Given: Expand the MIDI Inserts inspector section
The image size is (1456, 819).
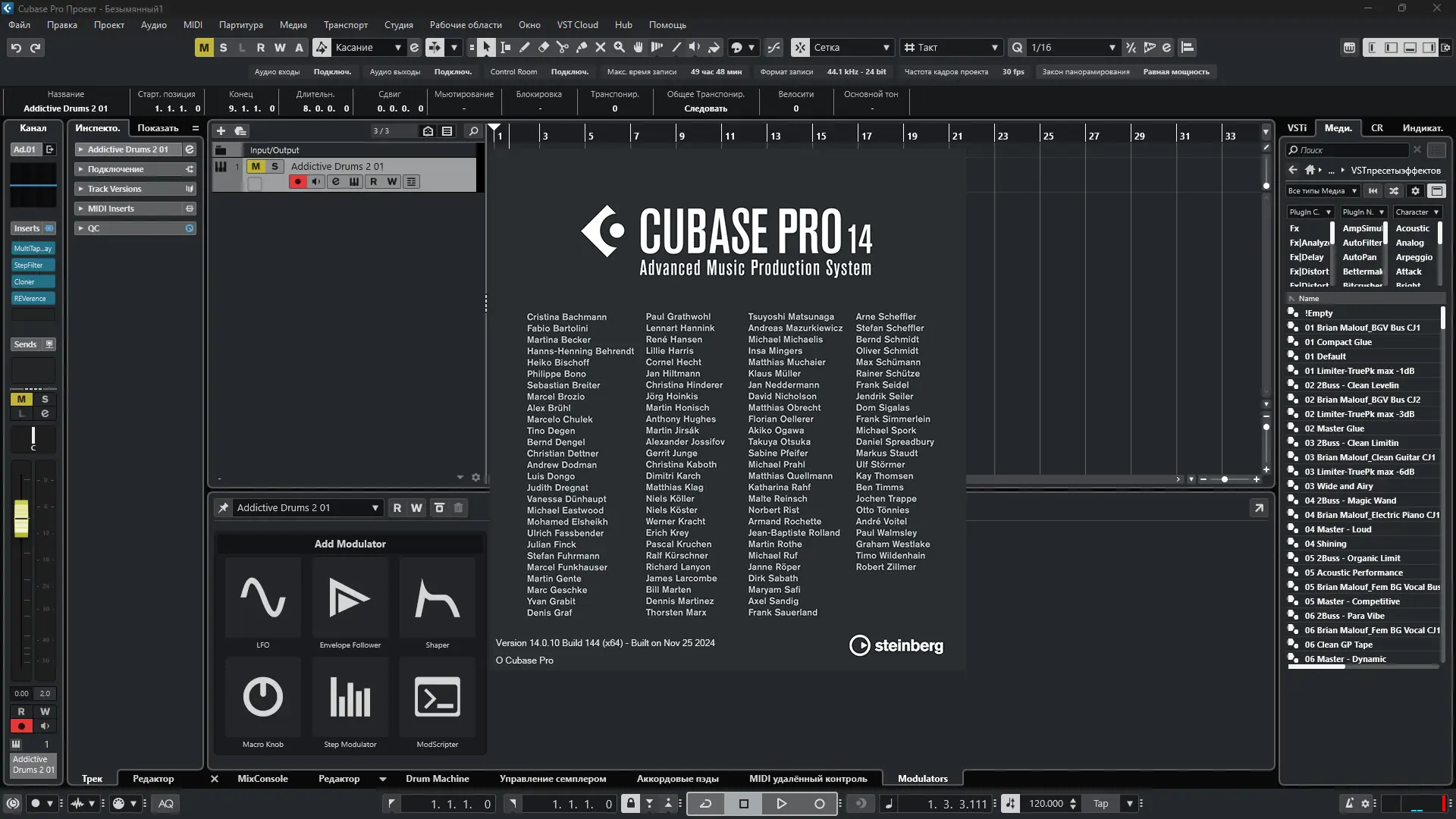Looking at the screenshot, I should (111, 209).
